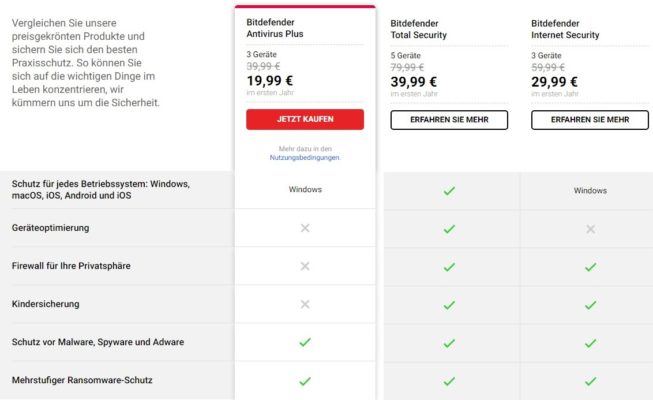Click the Geräteoptimierung X icon for Antivirus Plus
Screen dimensions: 653x400
[305, 228]
